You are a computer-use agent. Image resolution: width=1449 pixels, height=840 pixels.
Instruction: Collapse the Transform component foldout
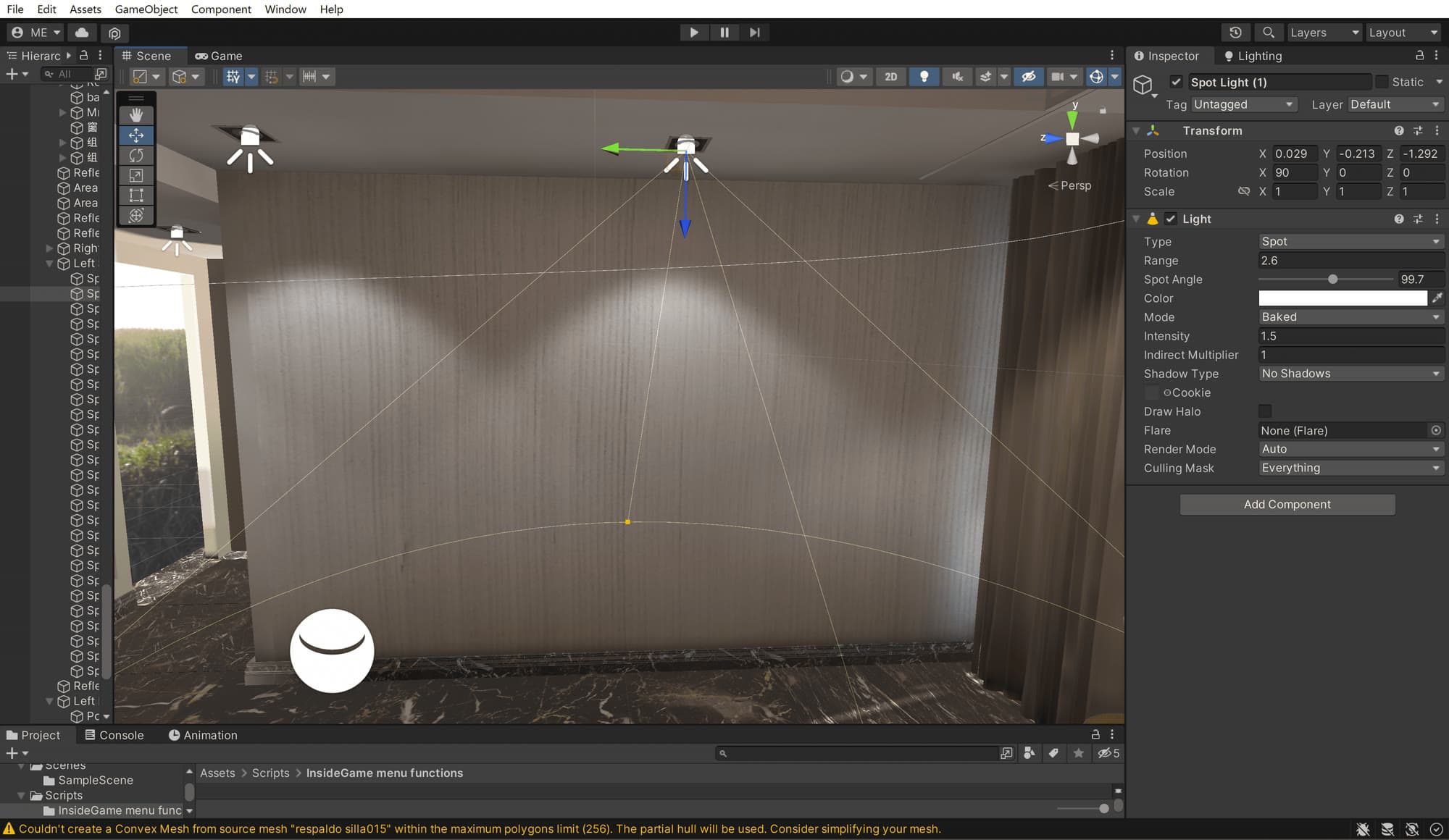(x=1136, y=130)
